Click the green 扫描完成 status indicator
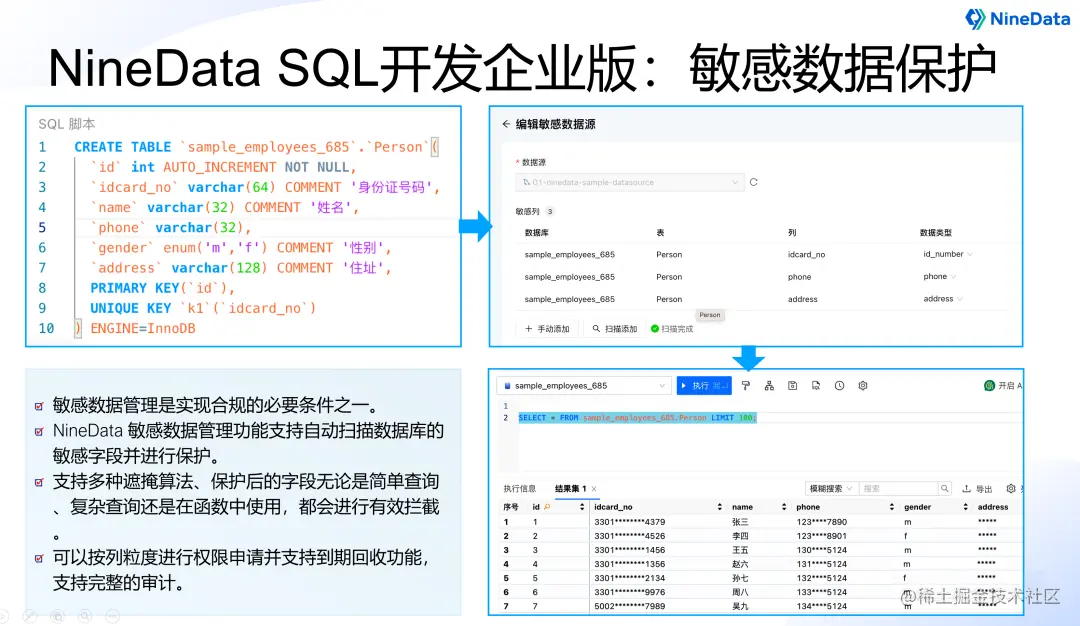 tap(672, 329)
